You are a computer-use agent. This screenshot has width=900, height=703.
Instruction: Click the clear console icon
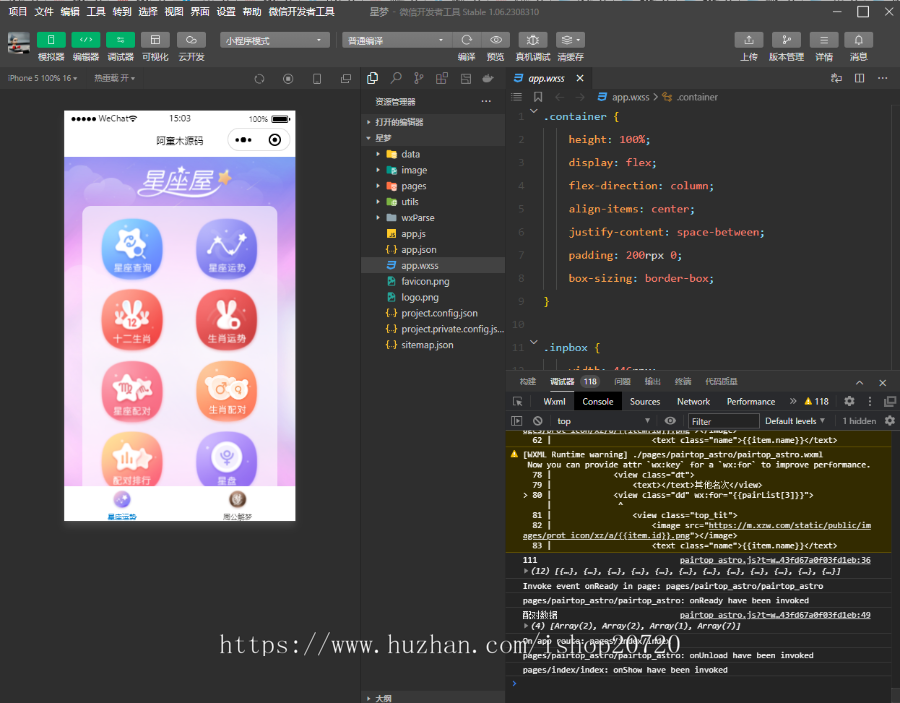[x=537, y=421]
